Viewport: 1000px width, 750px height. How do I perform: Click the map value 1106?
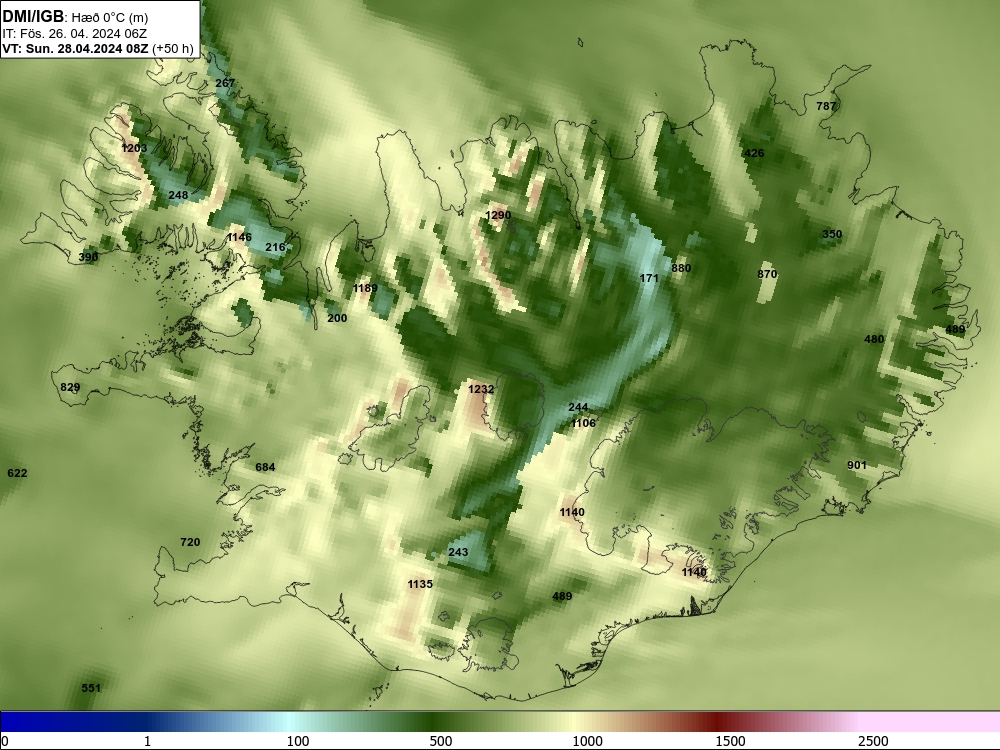(584, 423)
